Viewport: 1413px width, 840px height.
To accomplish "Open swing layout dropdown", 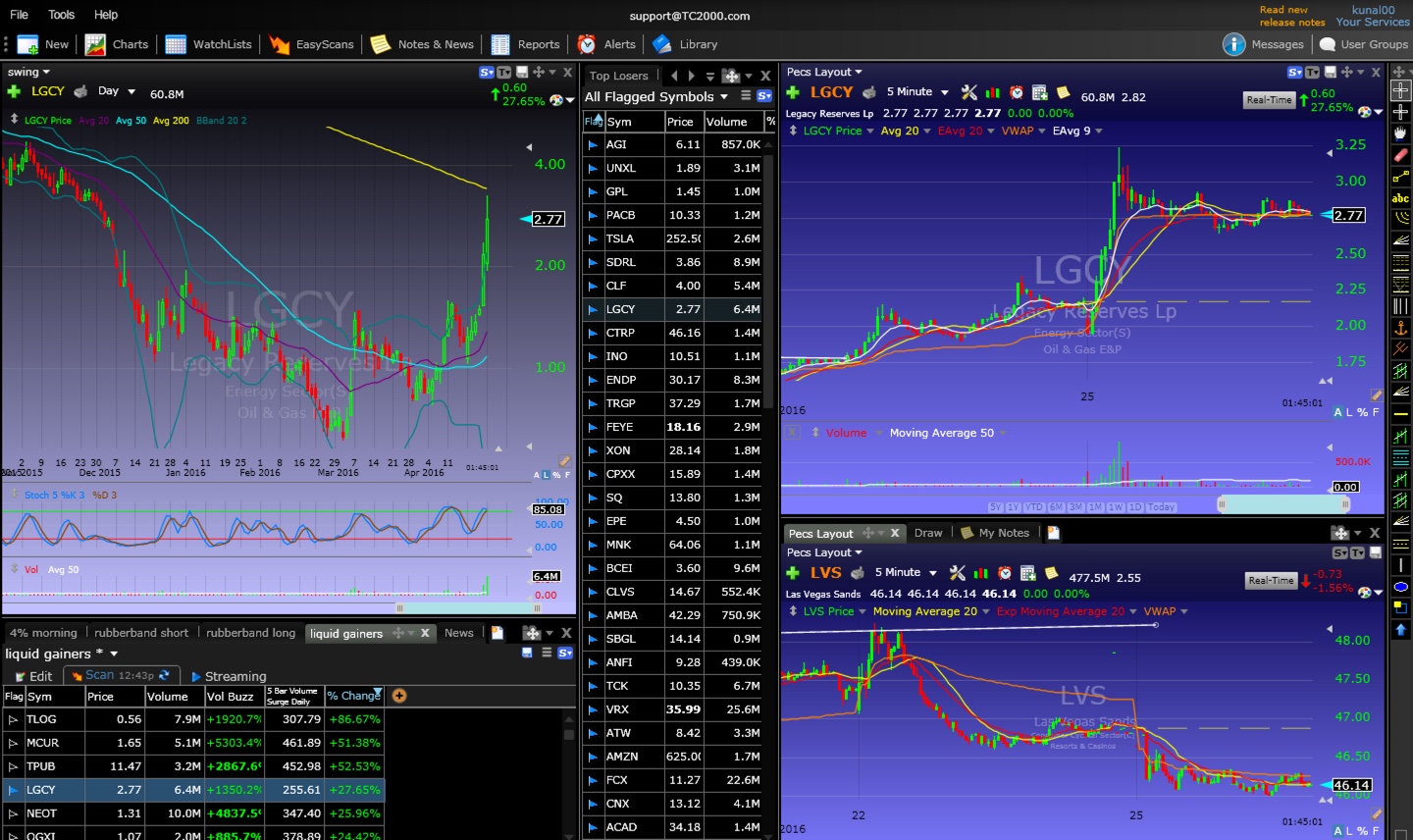I will click(46, 72).
